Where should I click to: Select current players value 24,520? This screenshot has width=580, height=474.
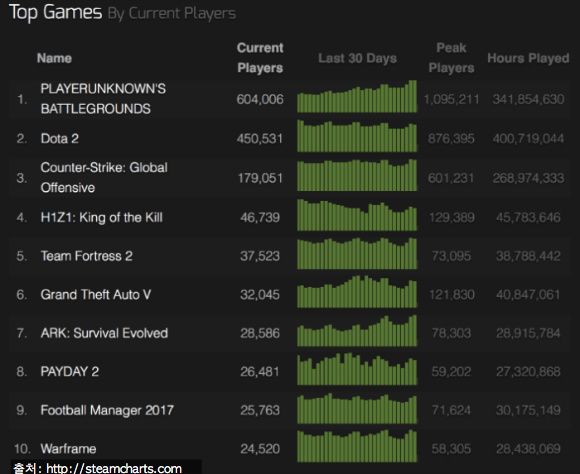[260, 449]
